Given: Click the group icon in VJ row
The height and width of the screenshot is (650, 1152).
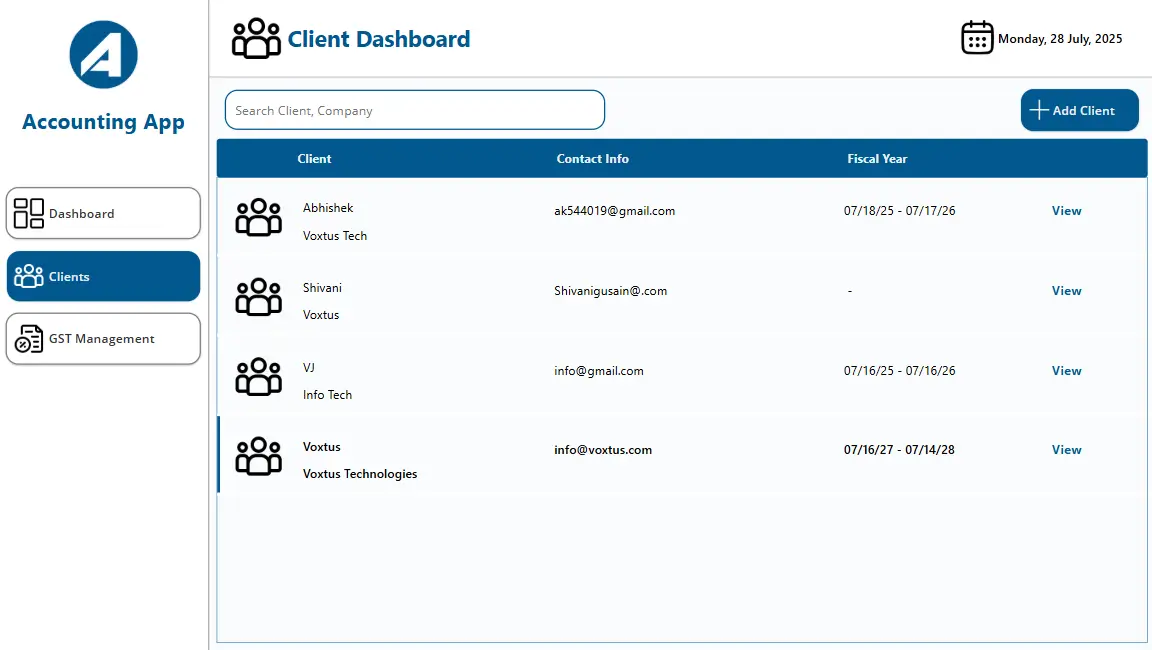Looking at the screenshot, I should pos(259,377).
